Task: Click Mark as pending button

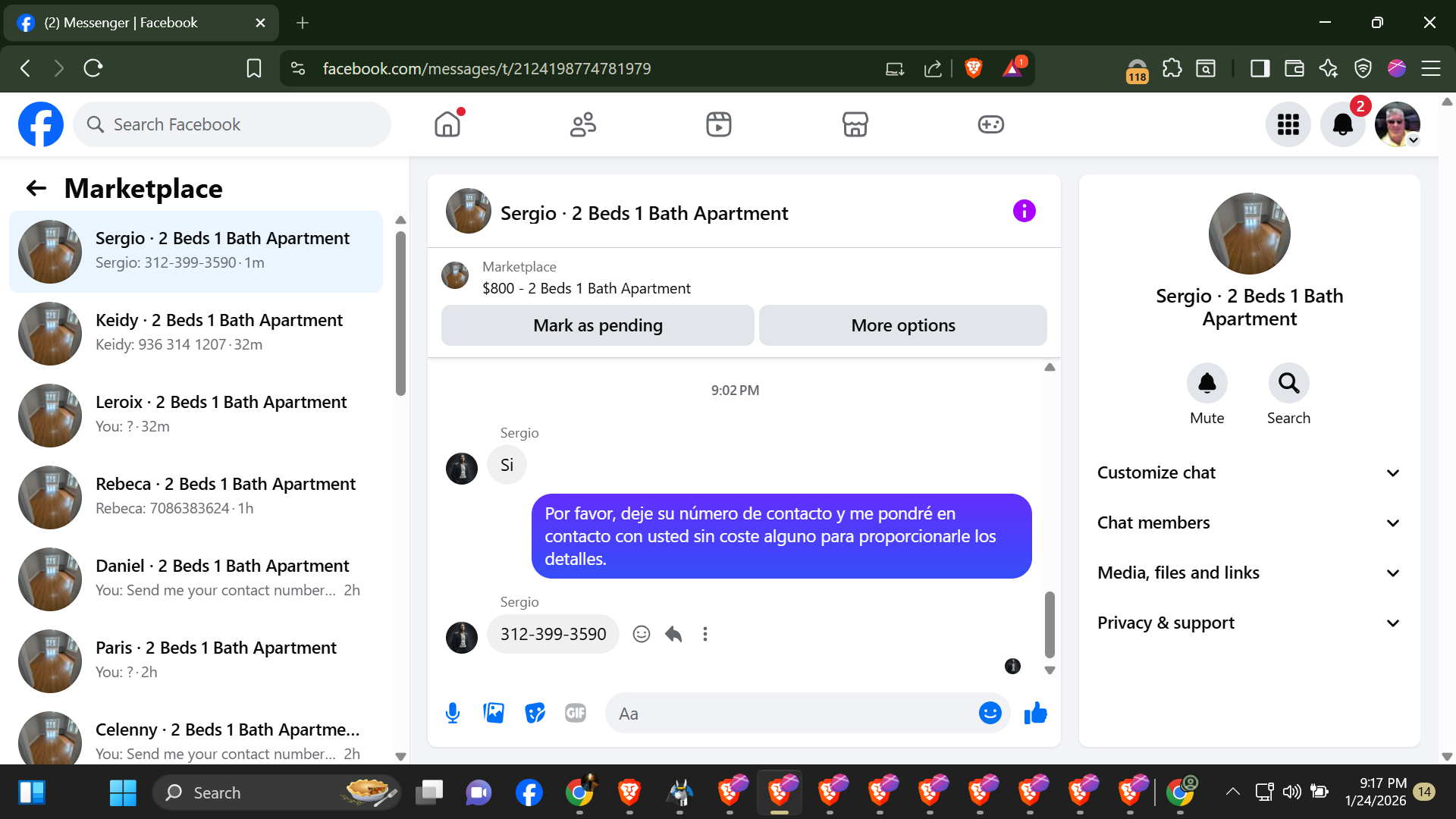Action: coord(598,325)
